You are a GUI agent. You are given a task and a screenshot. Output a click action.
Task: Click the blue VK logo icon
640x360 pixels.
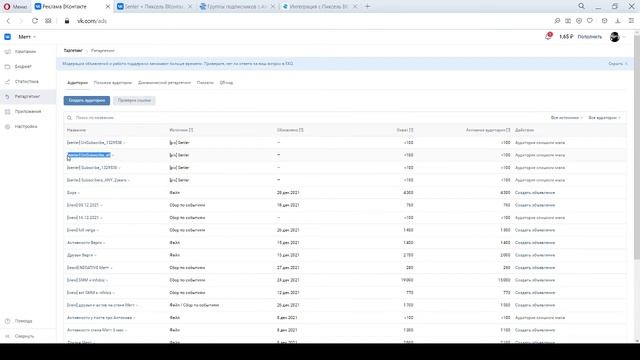[x=7, y=37]
